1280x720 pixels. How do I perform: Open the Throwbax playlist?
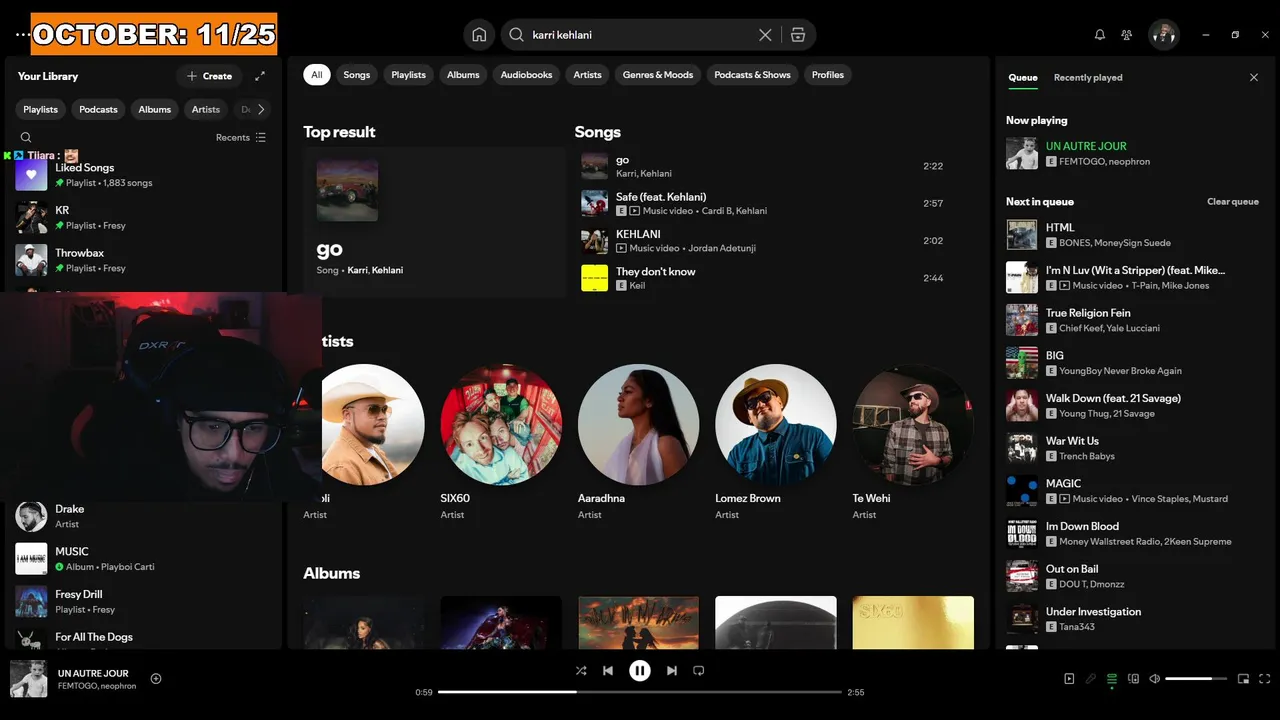(x=143, y=260)
